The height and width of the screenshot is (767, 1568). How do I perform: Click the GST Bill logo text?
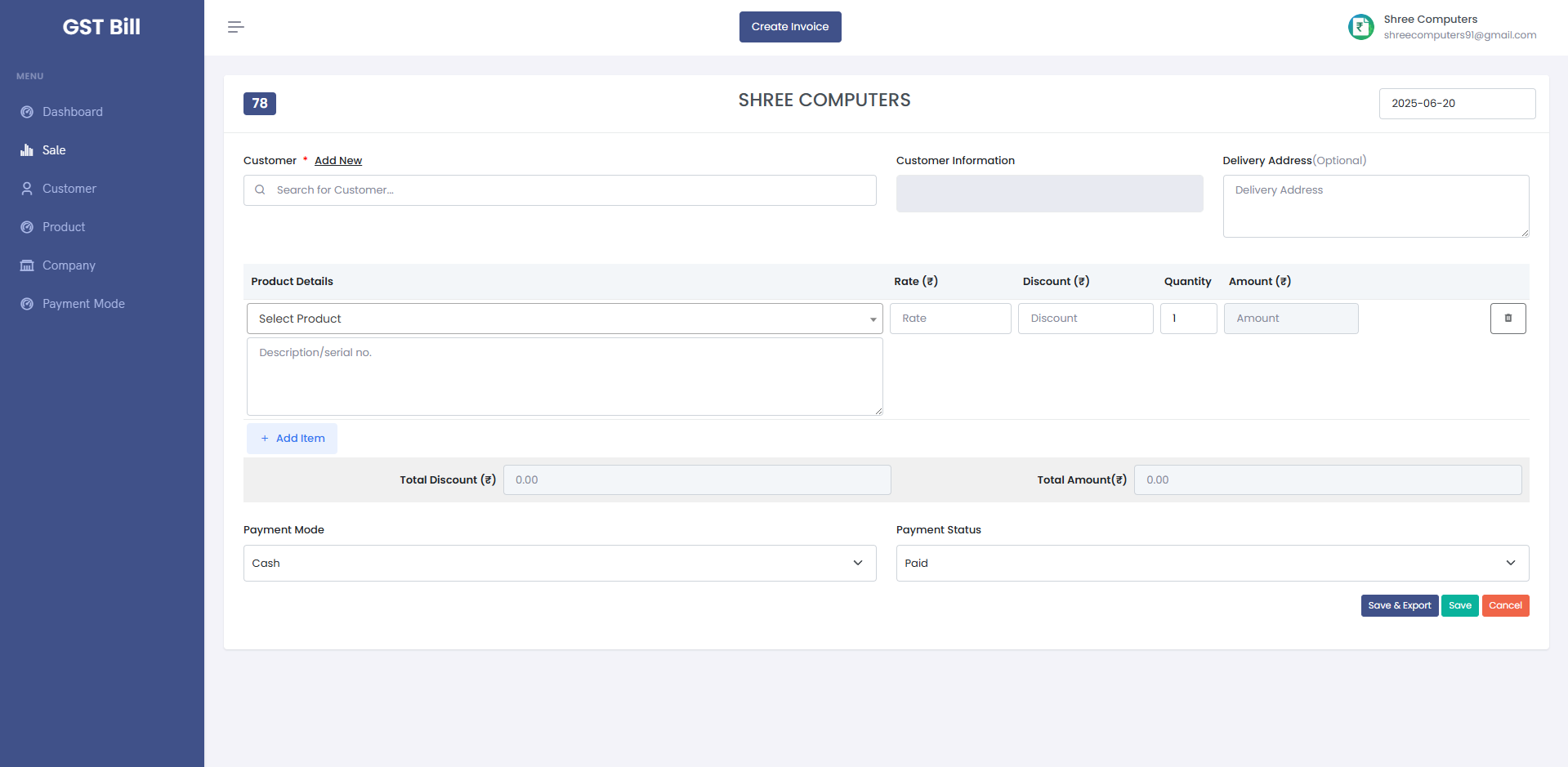coord(101,27)
